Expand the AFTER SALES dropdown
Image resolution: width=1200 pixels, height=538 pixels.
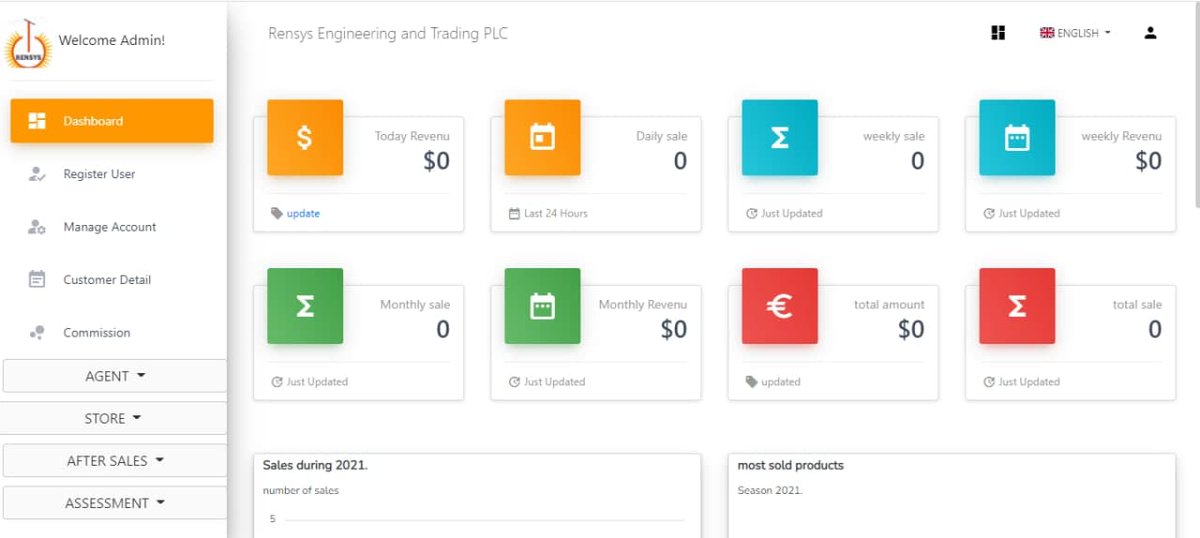115,461
